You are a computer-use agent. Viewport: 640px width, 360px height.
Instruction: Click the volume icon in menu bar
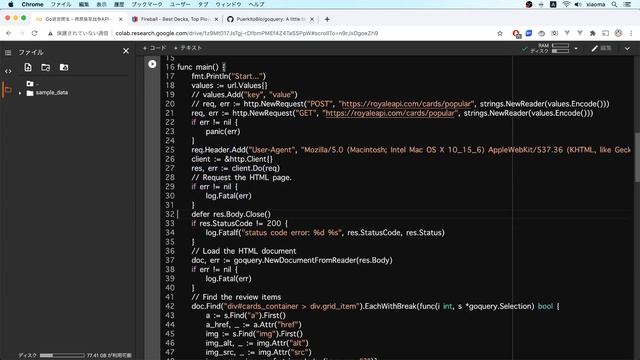pos(578,4)
